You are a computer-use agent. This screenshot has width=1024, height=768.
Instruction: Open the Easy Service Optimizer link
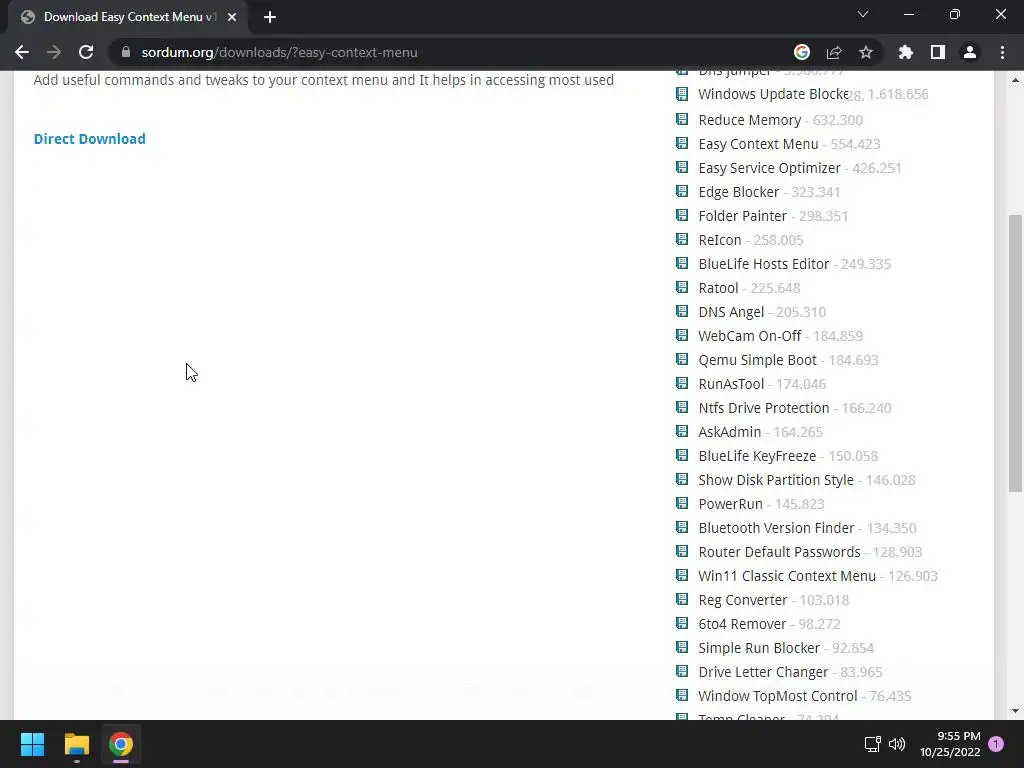click(x=769, y=168)
